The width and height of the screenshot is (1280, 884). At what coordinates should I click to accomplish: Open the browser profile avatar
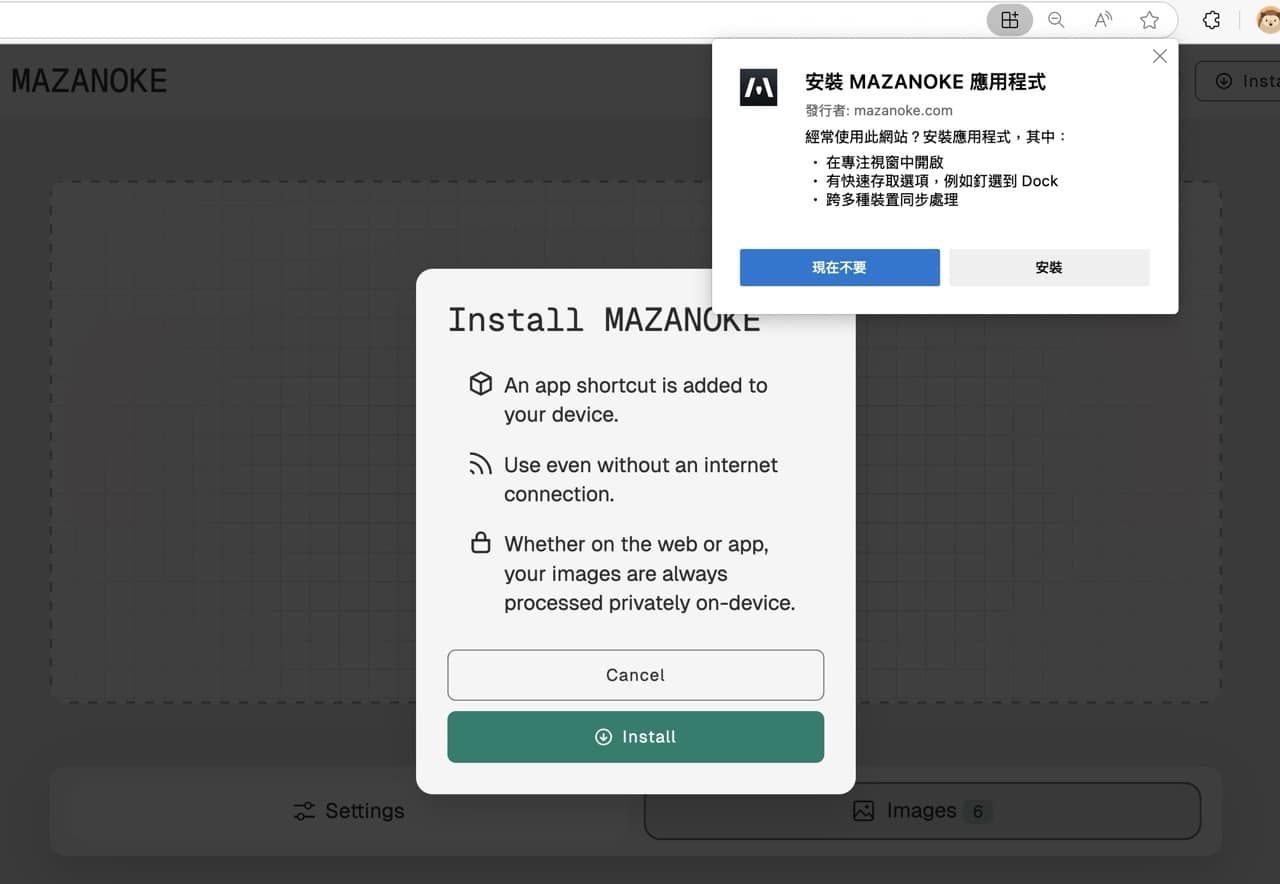click(x=1268, y=20)
